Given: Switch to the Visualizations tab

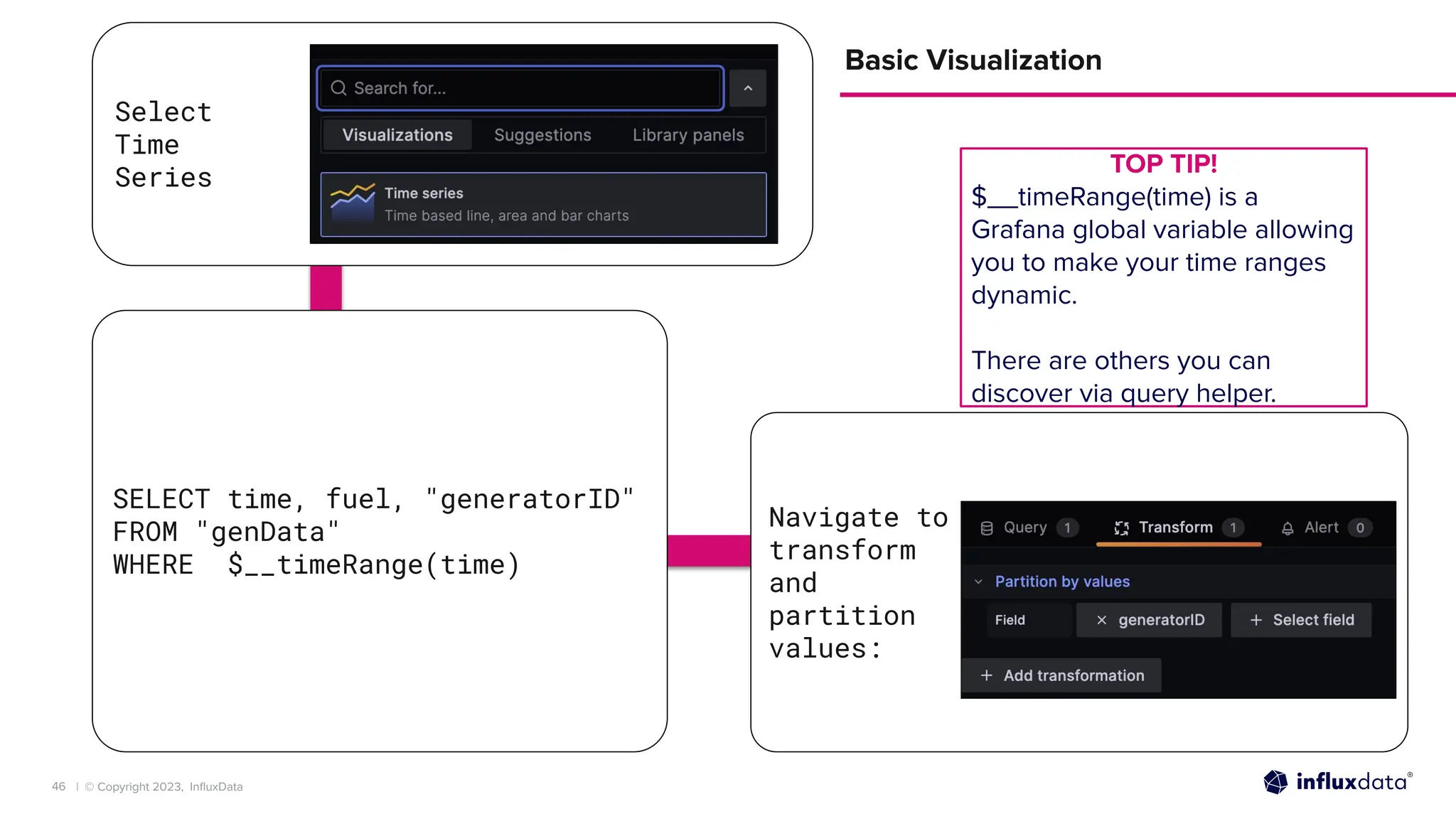Looking at the screenshot, I should [x=397, y=135].
